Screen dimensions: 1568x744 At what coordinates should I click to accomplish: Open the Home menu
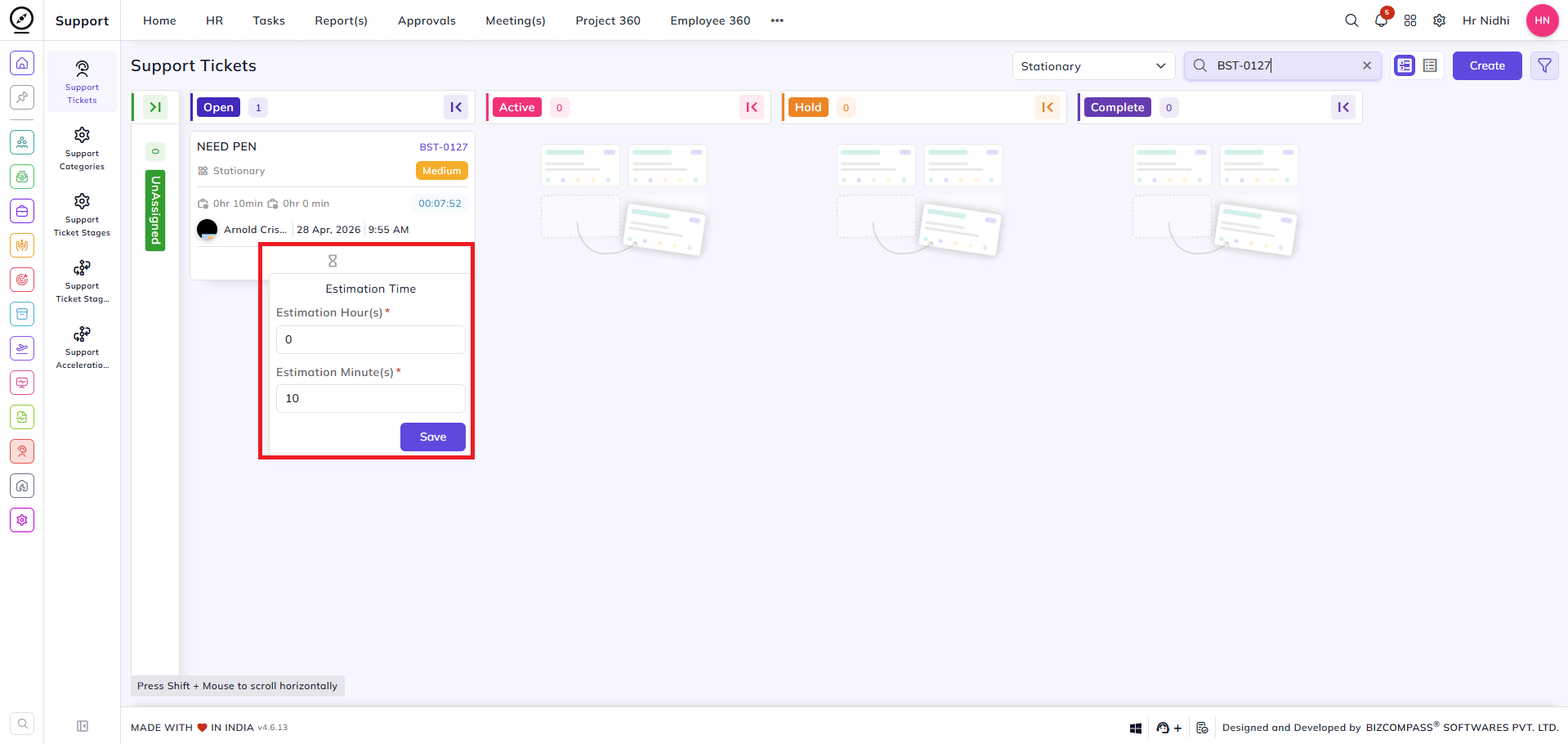pos(159,20)
